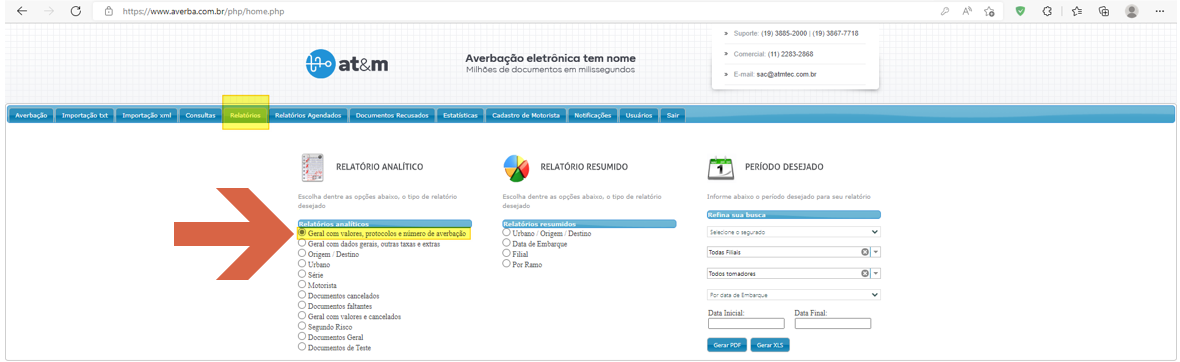
Task: Open the read aloud icon
Action: pos(967,11)
